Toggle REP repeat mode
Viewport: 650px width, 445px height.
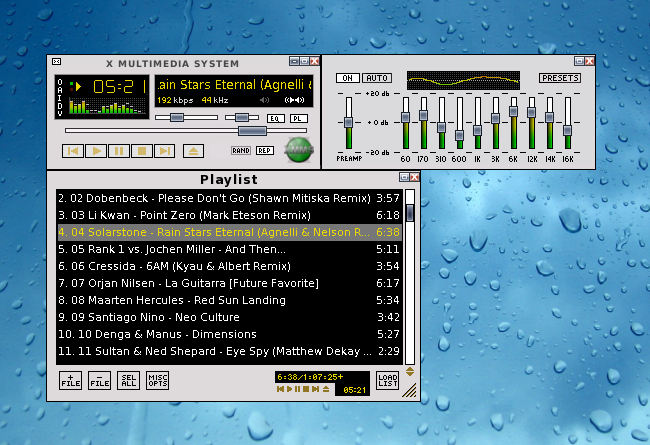(x=265, y=151)
